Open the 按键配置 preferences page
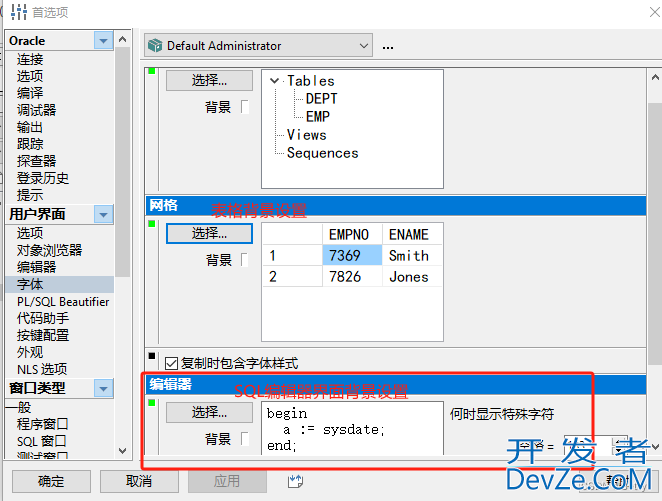This screenshot has height=501, width=662. (43, 335)
